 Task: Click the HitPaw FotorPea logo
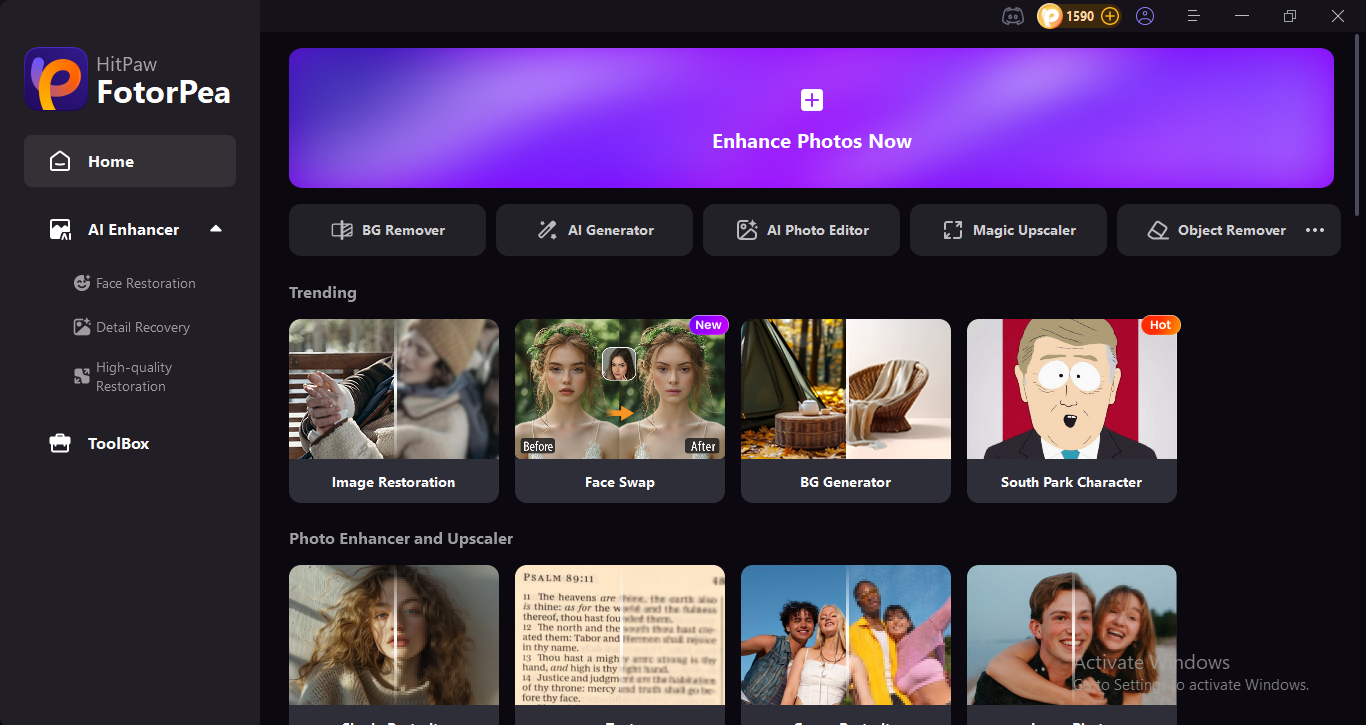56,81
